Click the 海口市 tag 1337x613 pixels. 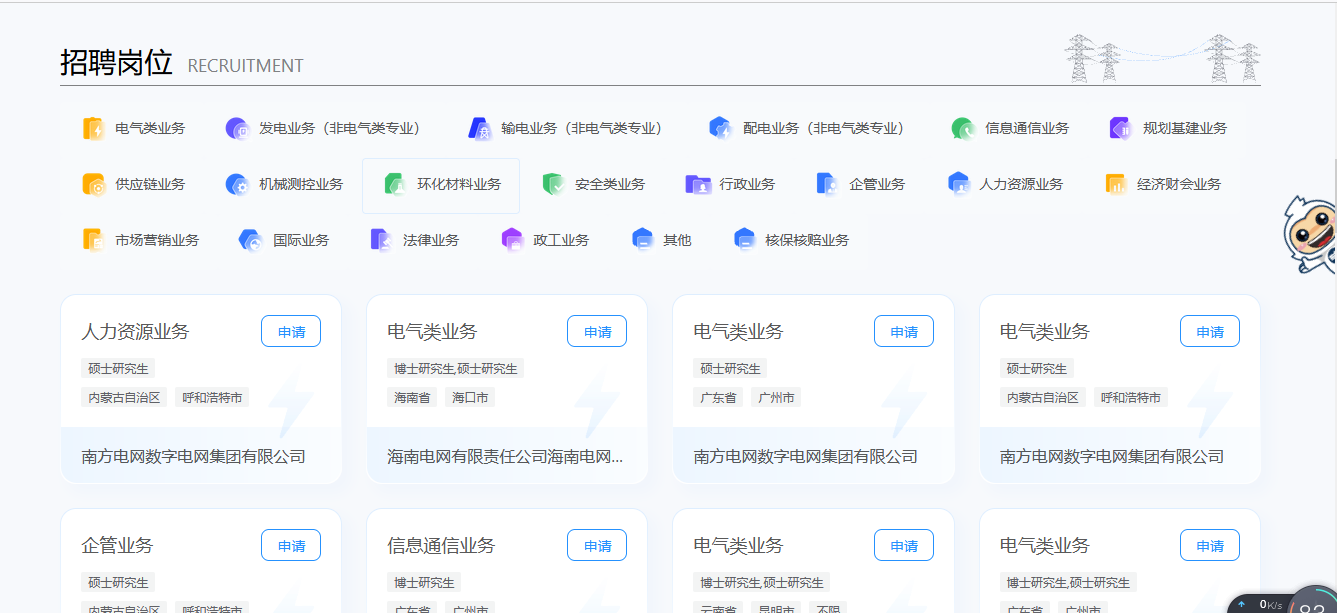[x=470, y=397]
